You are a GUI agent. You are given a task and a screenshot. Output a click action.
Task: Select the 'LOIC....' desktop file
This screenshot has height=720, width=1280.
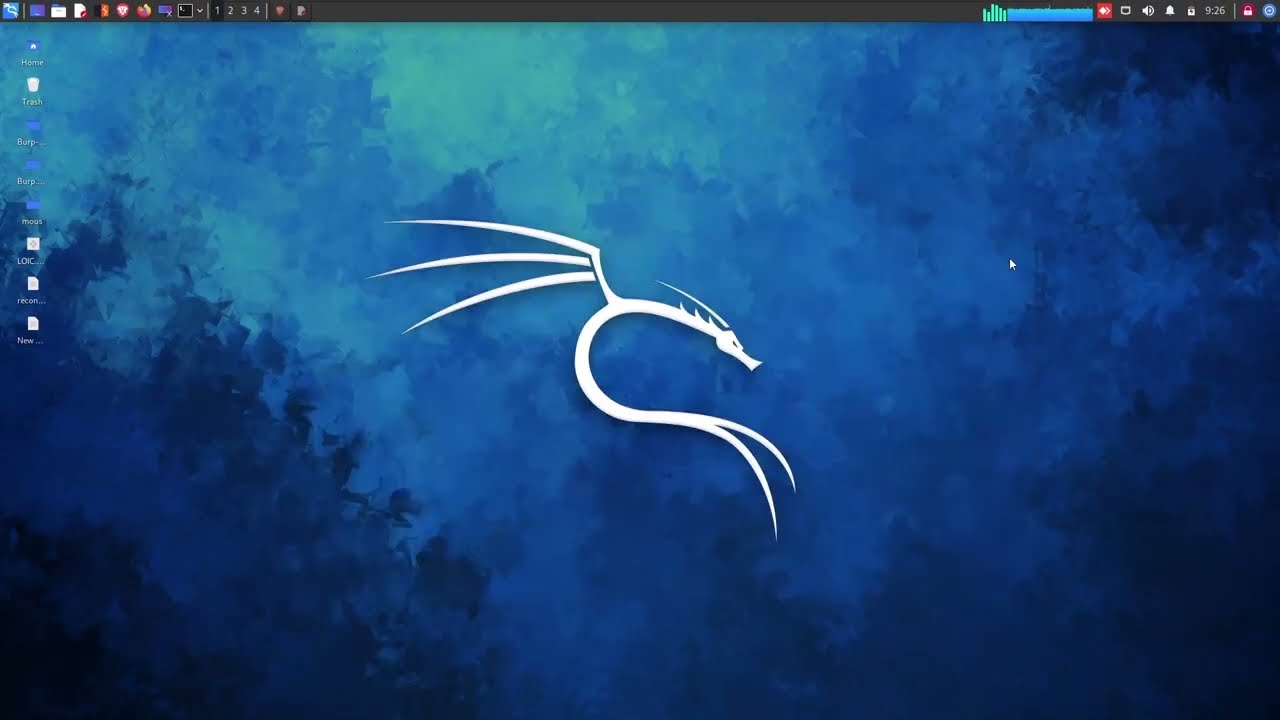tap(32, 251)
